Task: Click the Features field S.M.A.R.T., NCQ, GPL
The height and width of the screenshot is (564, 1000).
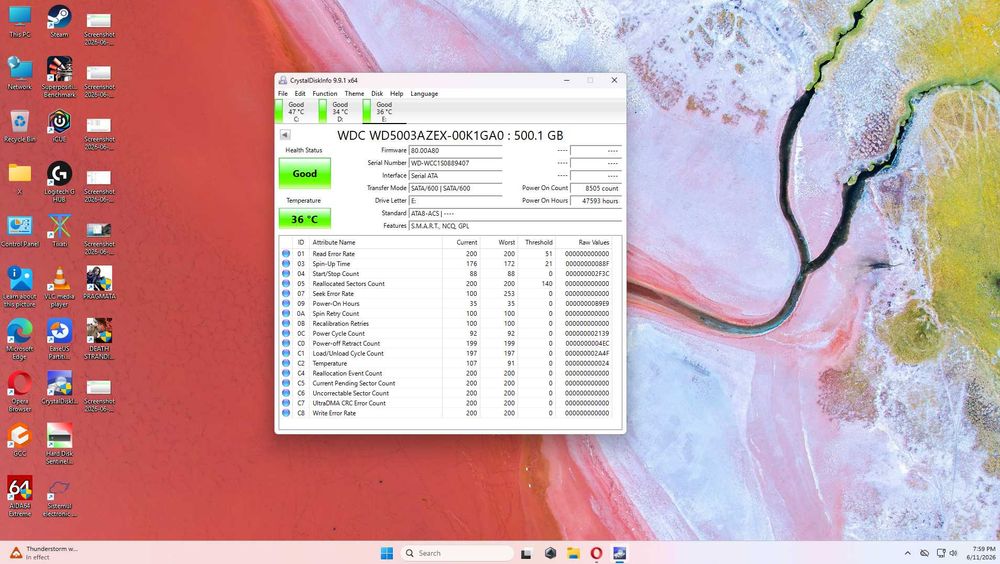Action: pos(515,226)
